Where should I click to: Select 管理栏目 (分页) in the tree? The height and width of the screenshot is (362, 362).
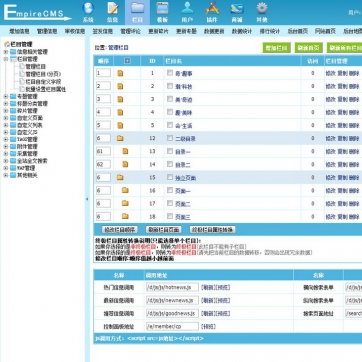[43, 74]
